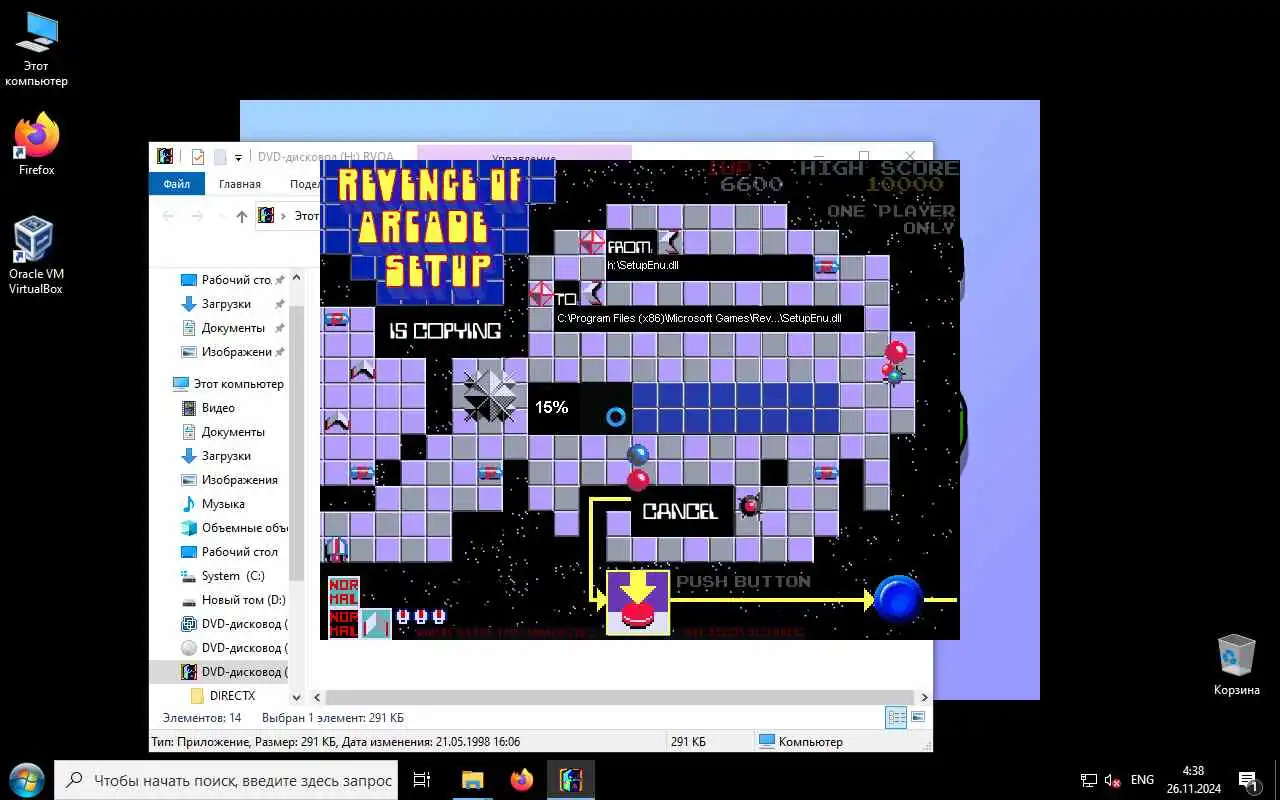Click the horizontal scrollbar right arrow
The width and height of the screenshot is (1280, 800).
coord(924,697)
